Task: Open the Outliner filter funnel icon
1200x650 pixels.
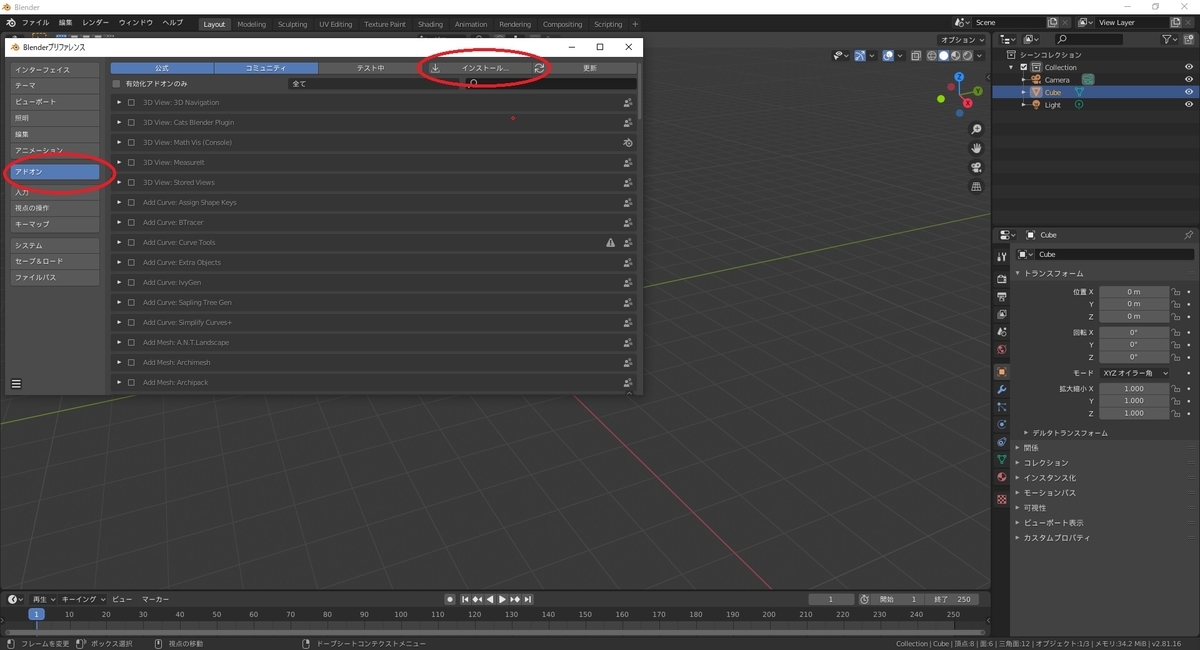Action: point(1168,39)
